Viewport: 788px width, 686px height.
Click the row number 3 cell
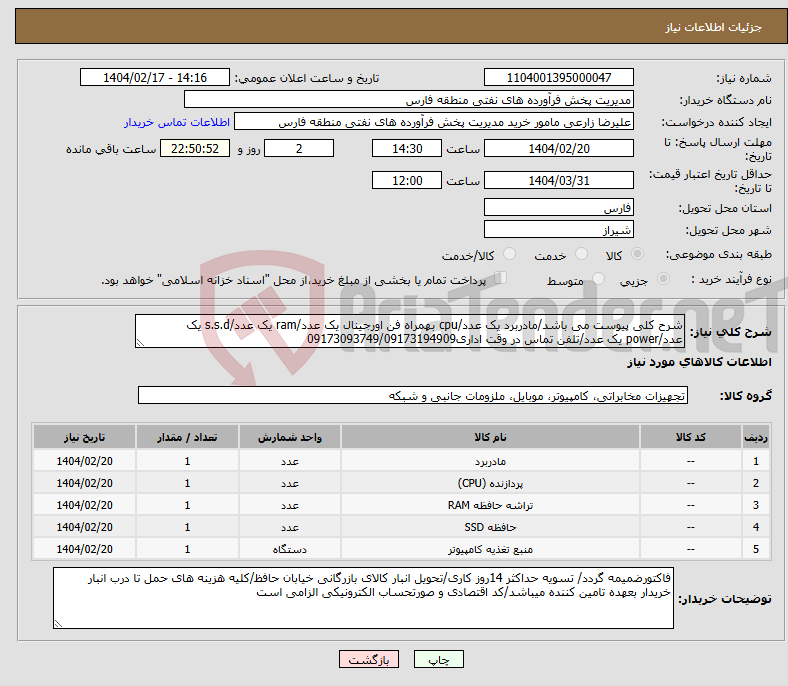coord(755,505)
